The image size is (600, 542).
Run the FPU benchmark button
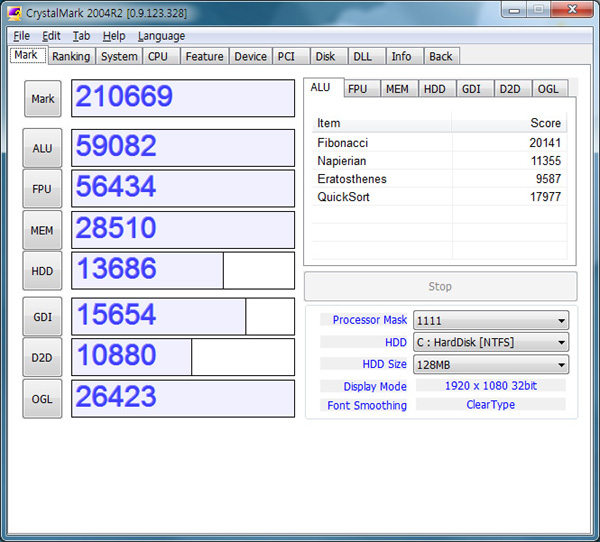(42, 189)
